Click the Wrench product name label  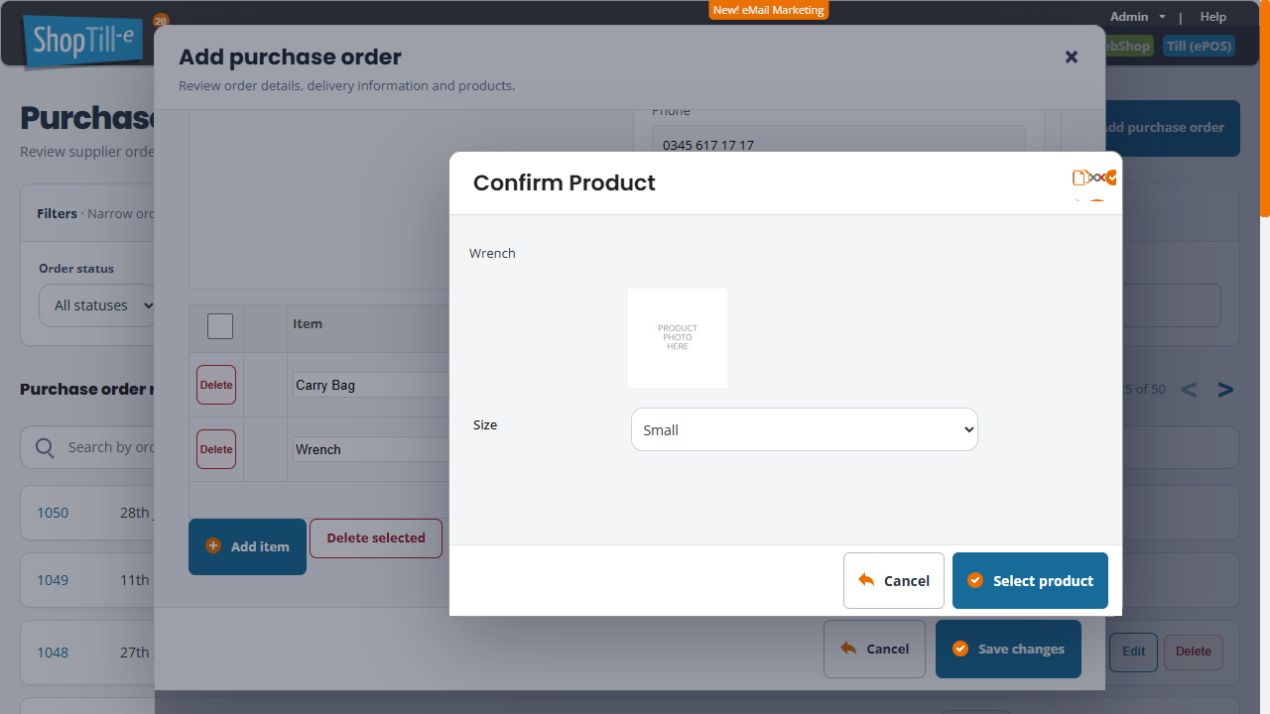point(492,253)
